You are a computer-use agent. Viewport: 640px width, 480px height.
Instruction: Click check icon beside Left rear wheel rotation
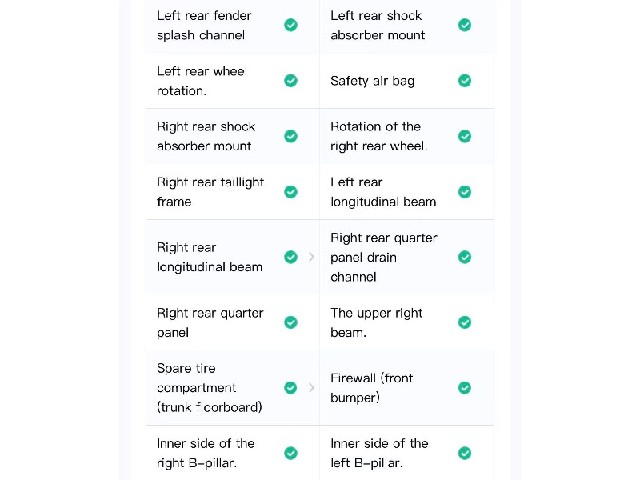click(x=291, y=80)
